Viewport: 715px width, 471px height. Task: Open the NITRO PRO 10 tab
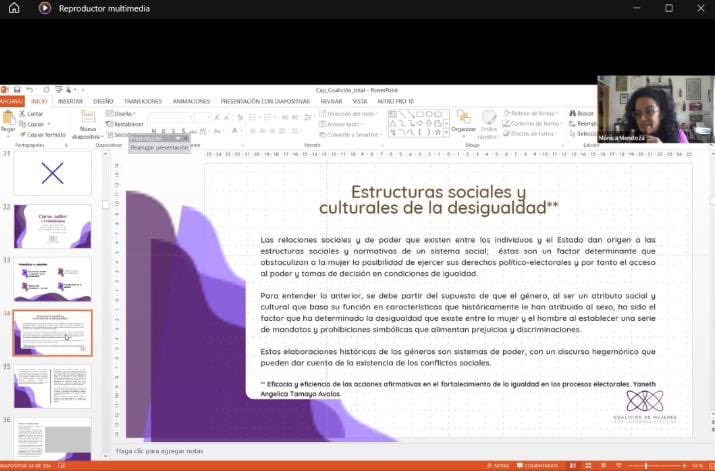pos(395,101)
